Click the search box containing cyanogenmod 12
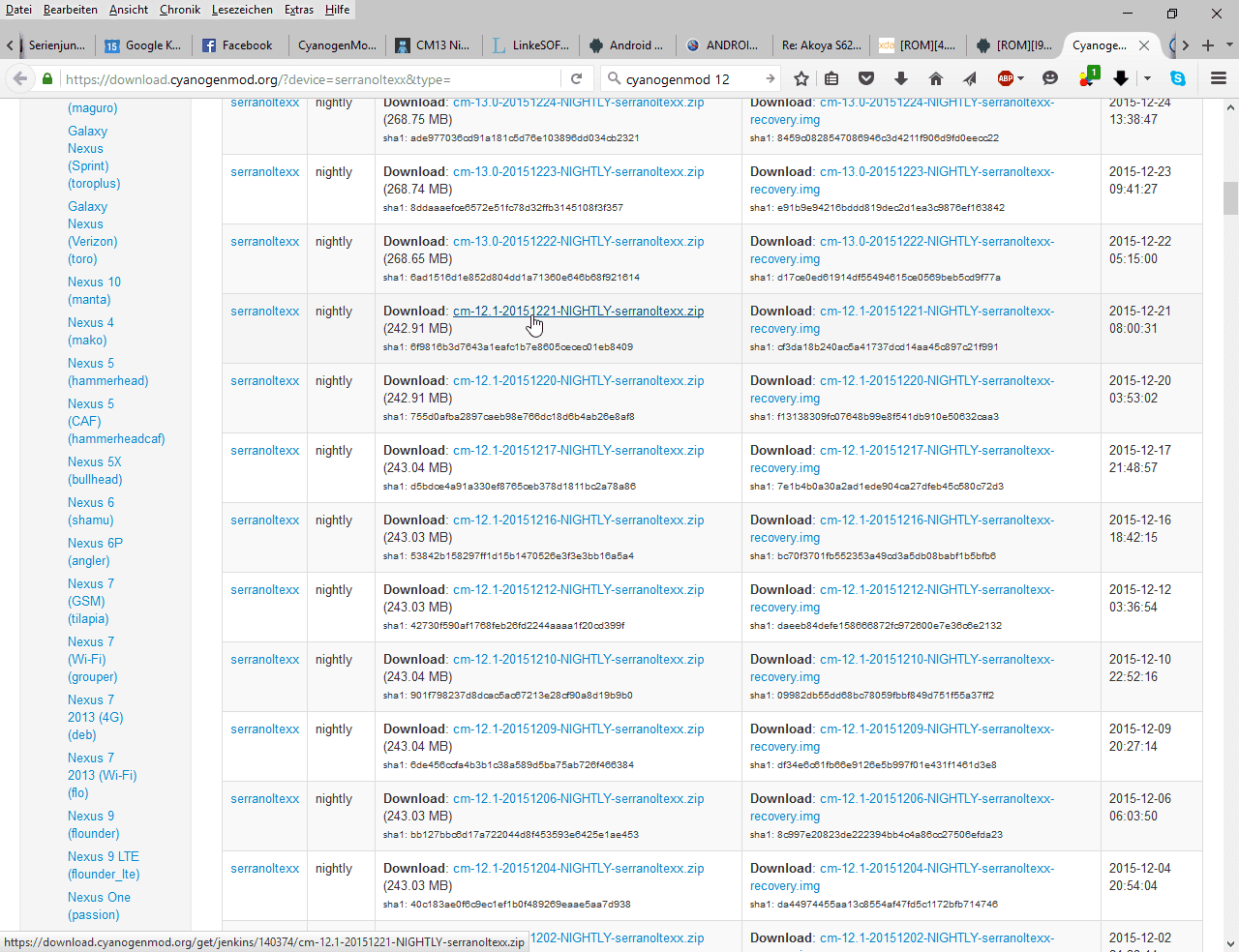This screenshot has height=952, width=1239. point(692,78)
